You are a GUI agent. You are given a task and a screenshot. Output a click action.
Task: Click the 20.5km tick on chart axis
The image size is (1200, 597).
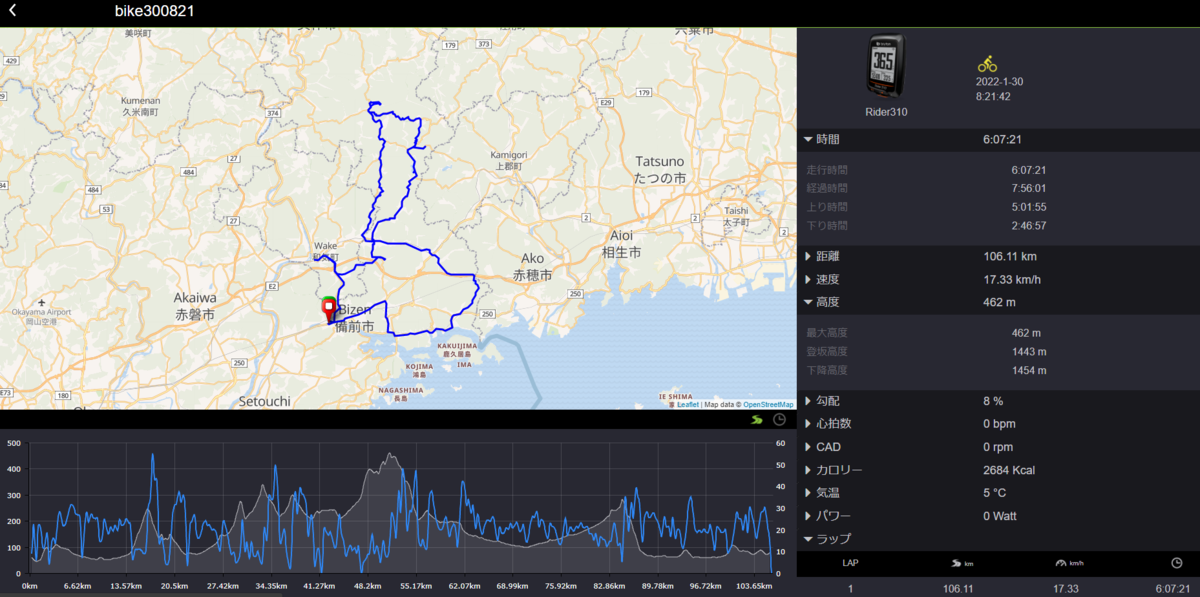174,586
